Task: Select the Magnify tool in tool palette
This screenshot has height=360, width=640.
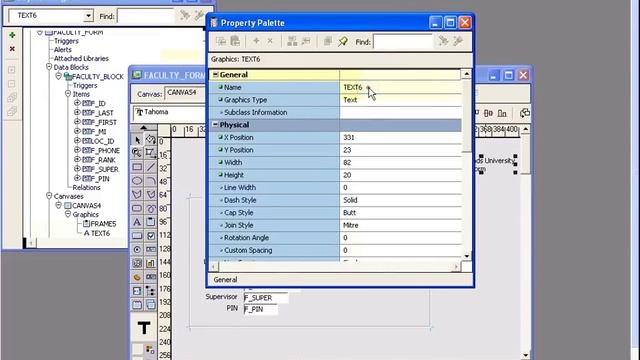Action: click(137, 153)
